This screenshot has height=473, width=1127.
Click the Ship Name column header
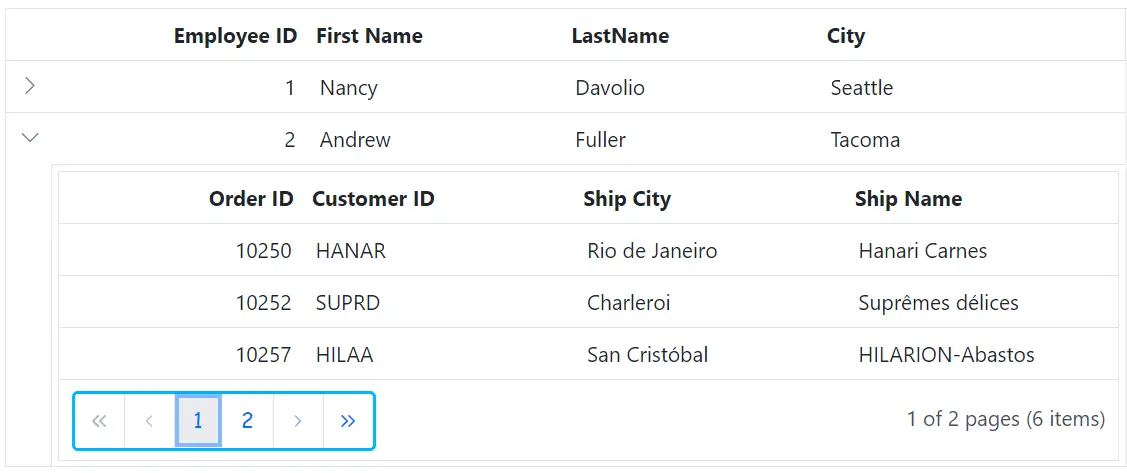click(x=908, y=199)
